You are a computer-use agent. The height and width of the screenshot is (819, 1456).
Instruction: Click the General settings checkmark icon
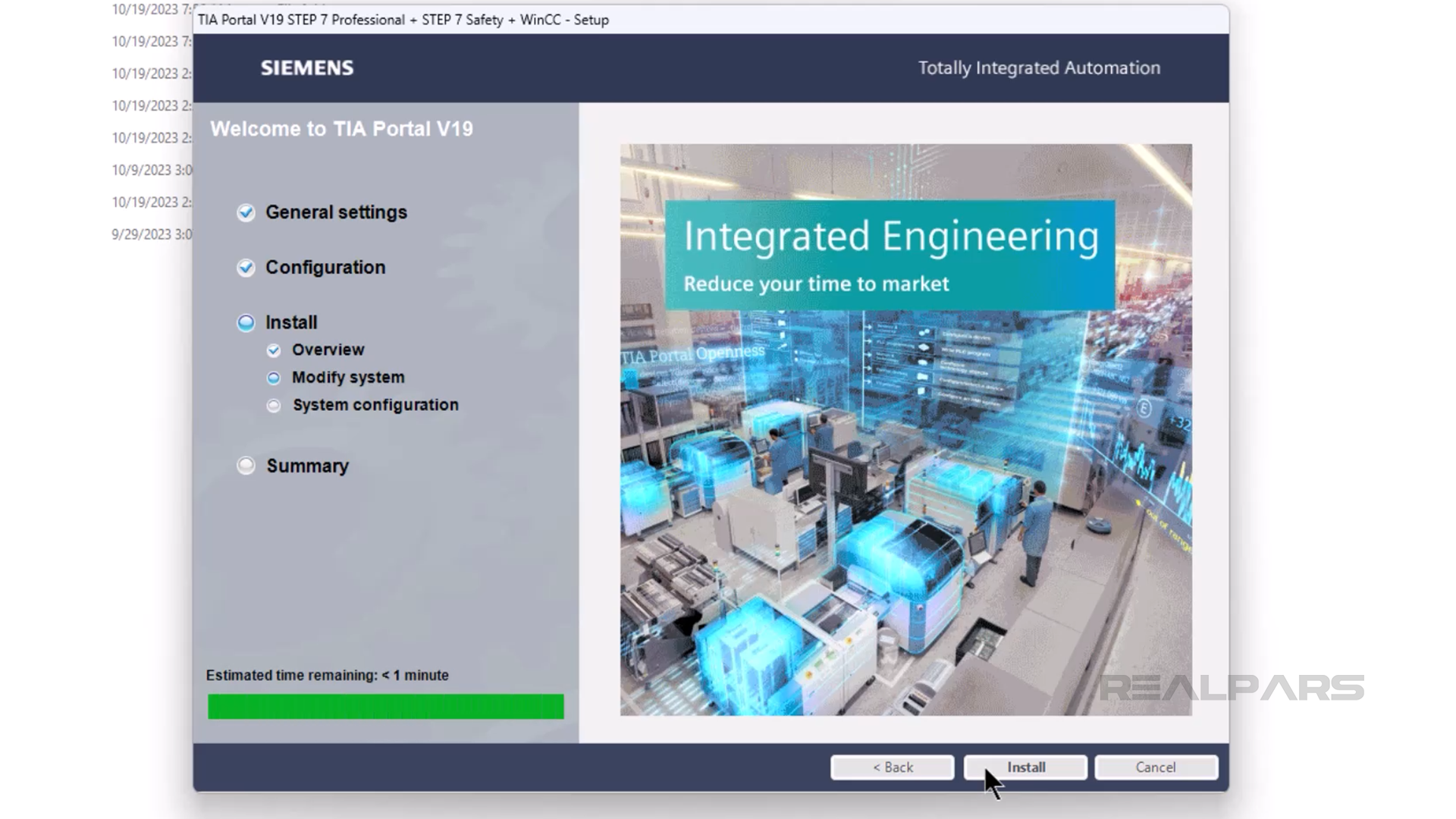point(246,212)
